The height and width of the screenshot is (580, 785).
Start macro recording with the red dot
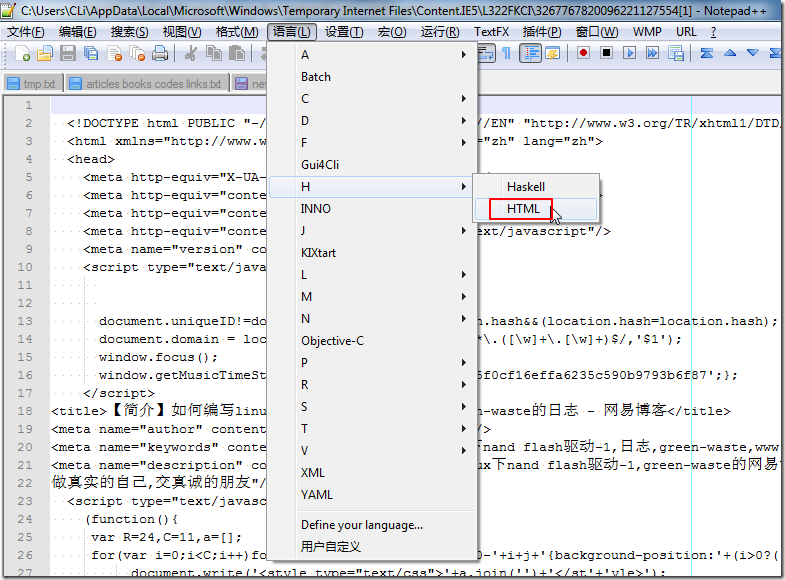(583, 53)
